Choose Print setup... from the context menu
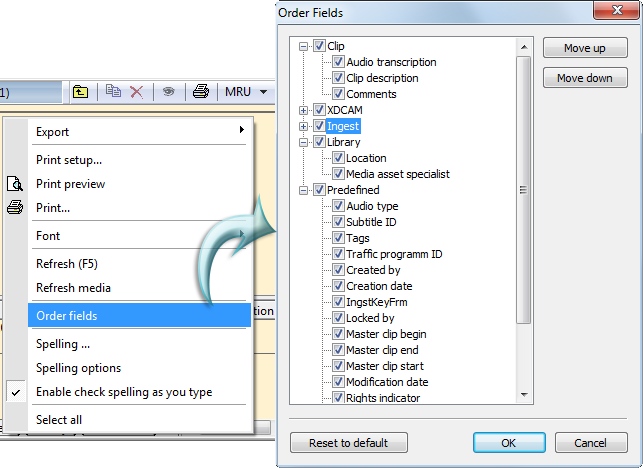Image resolution: width=643 pixels, height=468 pixels. tap(139, 160)
